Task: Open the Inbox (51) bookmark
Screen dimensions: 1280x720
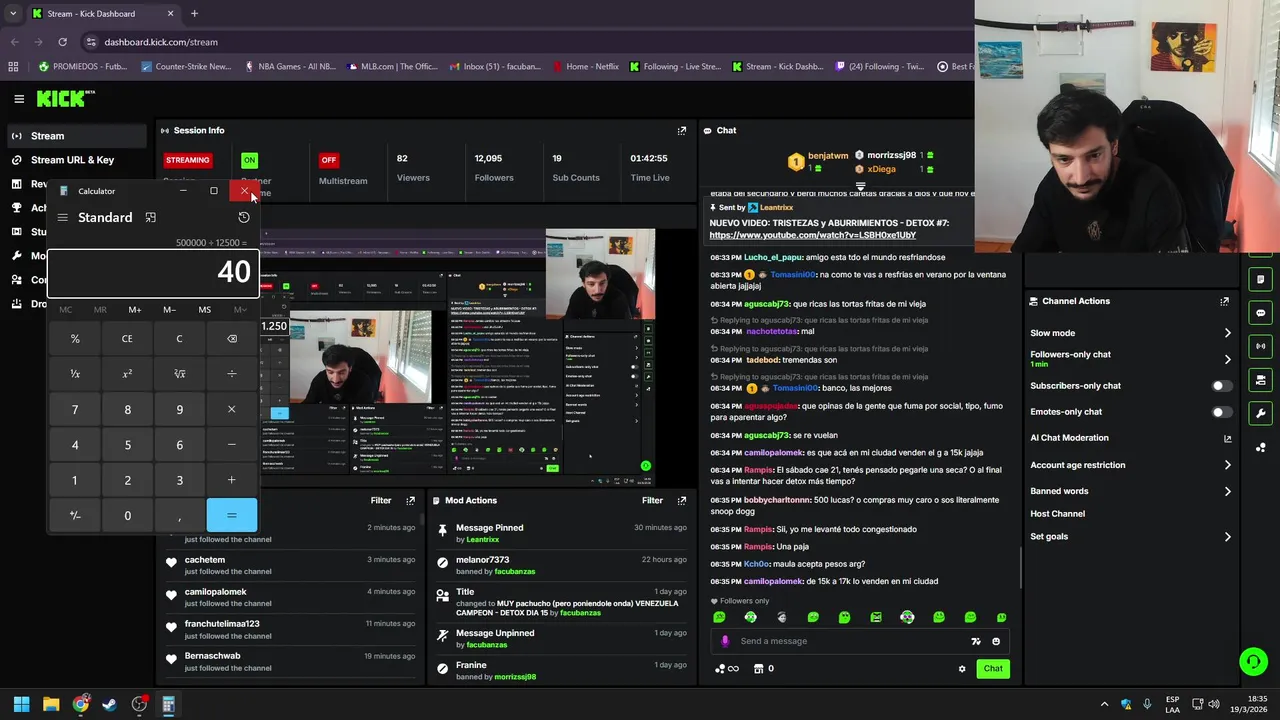Action: pos(494,67)
